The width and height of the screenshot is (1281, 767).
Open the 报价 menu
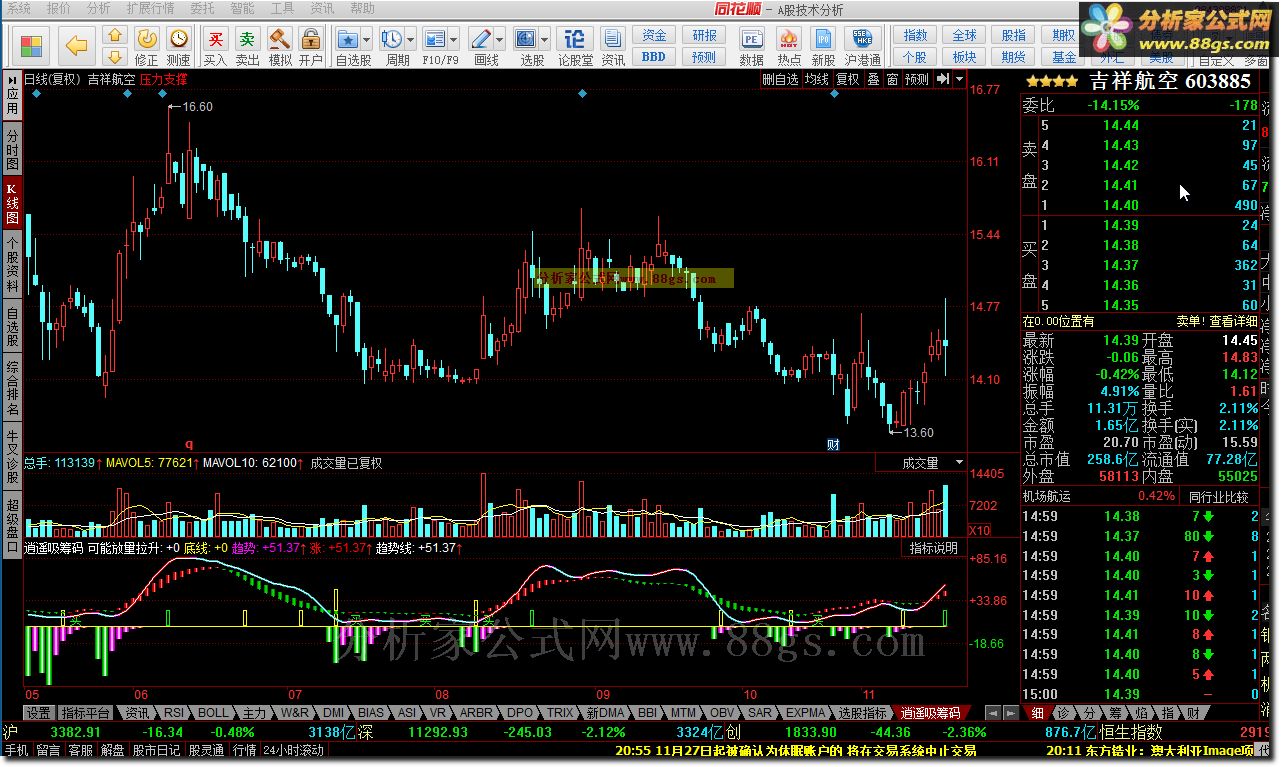pos(59,8)
